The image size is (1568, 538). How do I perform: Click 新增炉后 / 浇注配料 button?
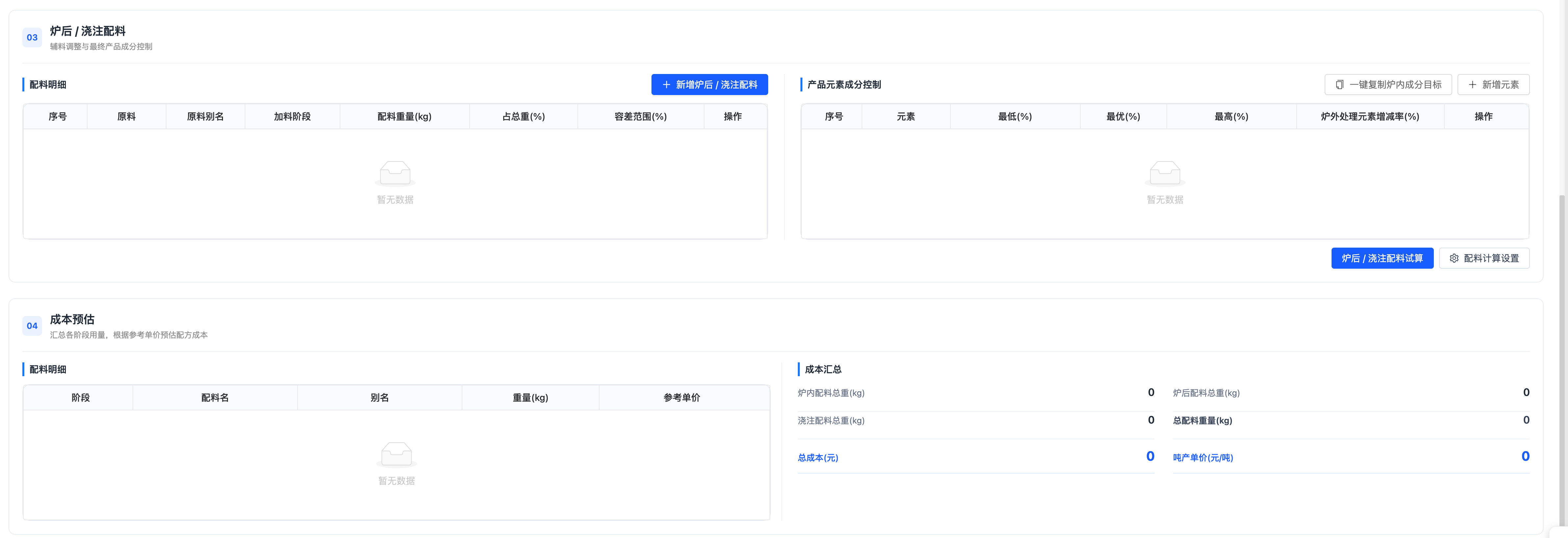709,85
